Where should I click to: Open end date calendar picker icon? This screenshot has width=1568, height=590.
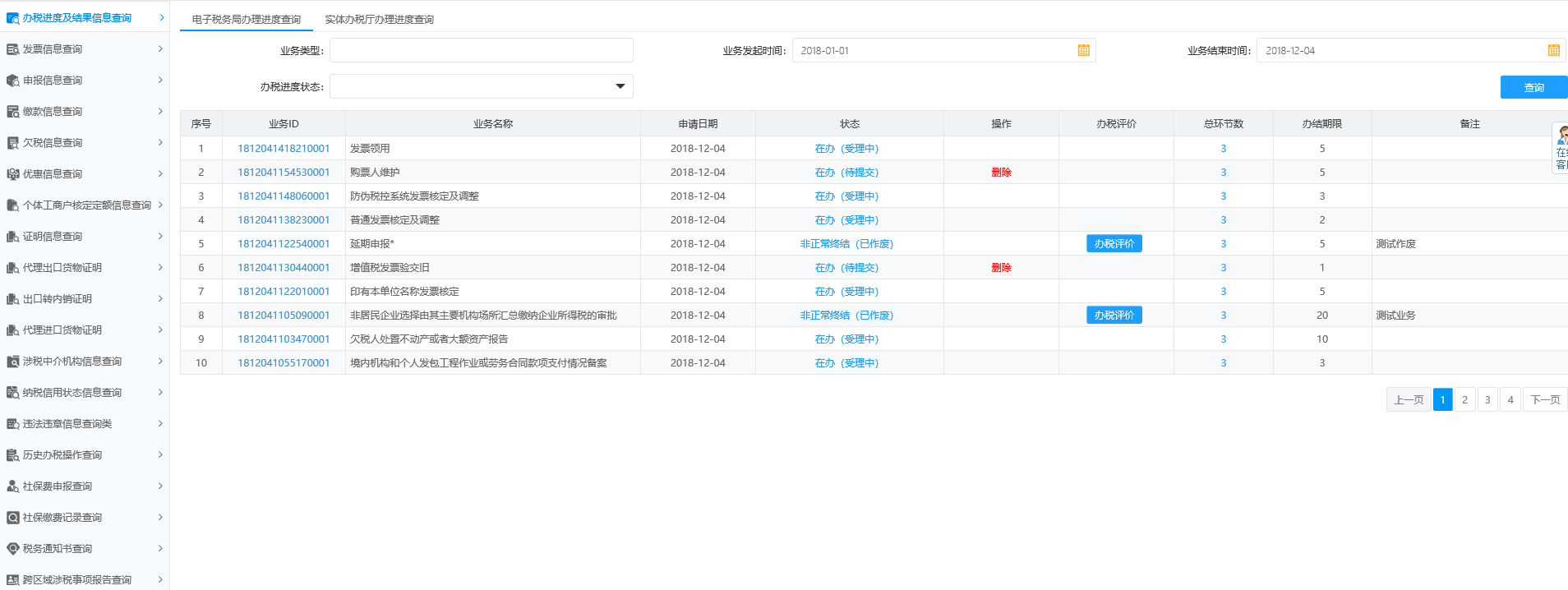pos(1553,51)
